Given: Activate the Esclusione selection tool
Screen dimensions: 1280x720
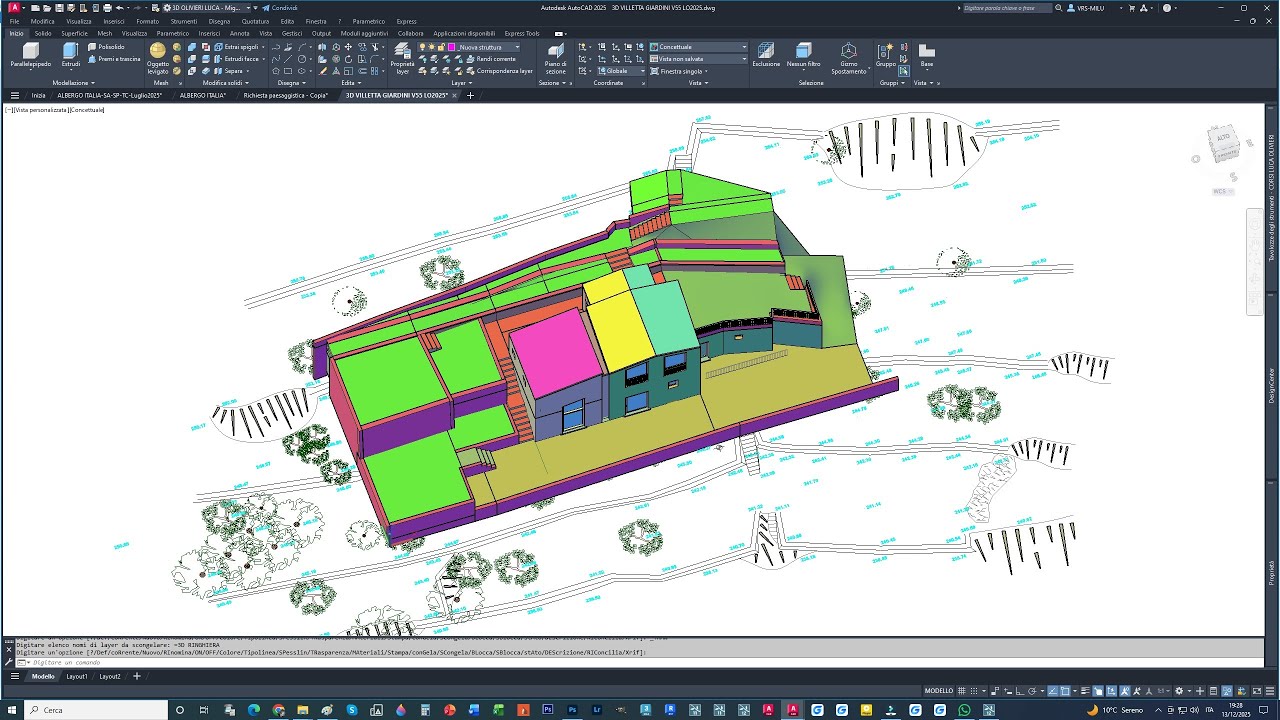Looking at the screenshot, I should coord(766,55).
